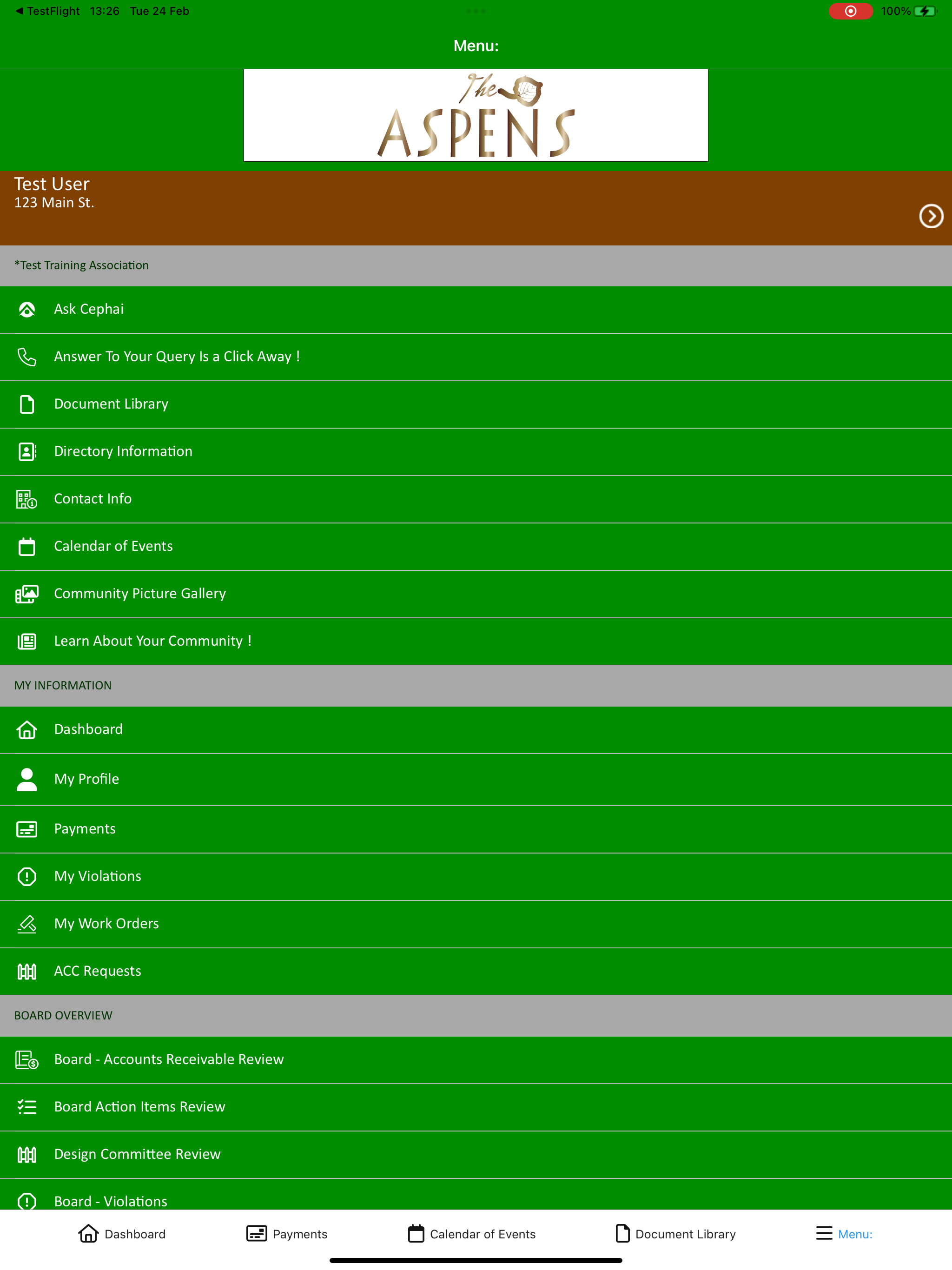The height and width of the screenshot is (1270, 952).
Task: Tap the Accounts Receivable Review ledger icon
Action: 27,1060
